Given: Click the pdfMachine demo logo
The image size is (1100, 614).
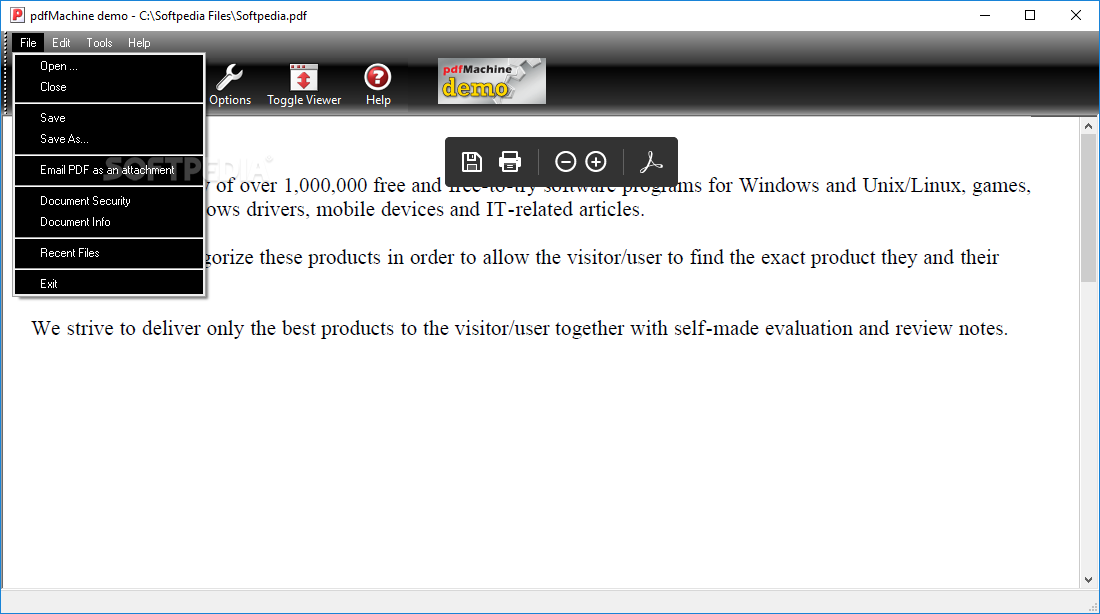Looking at the screenshot, I should pyautogui.click(x=491, y=80).
